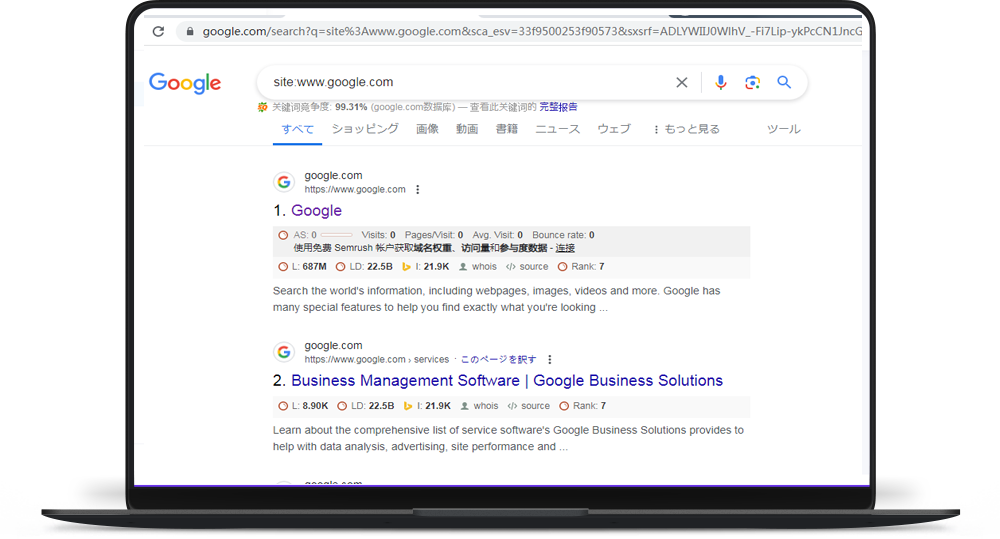
Task: Switch to the 画像 tab
Action: tap(427, 129)
